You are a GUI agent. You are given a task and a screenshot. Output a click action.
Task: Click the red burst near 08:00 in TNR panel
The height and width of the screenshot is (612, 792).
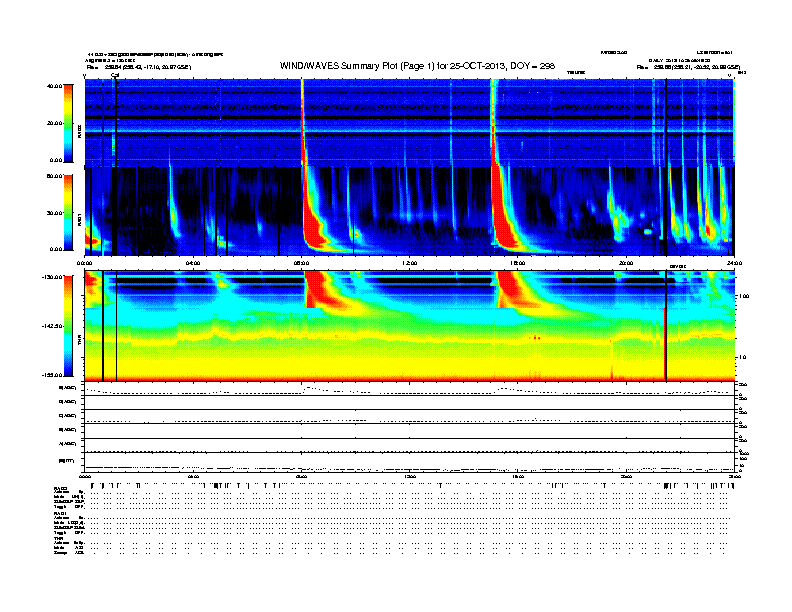click(x=318, y=289)
